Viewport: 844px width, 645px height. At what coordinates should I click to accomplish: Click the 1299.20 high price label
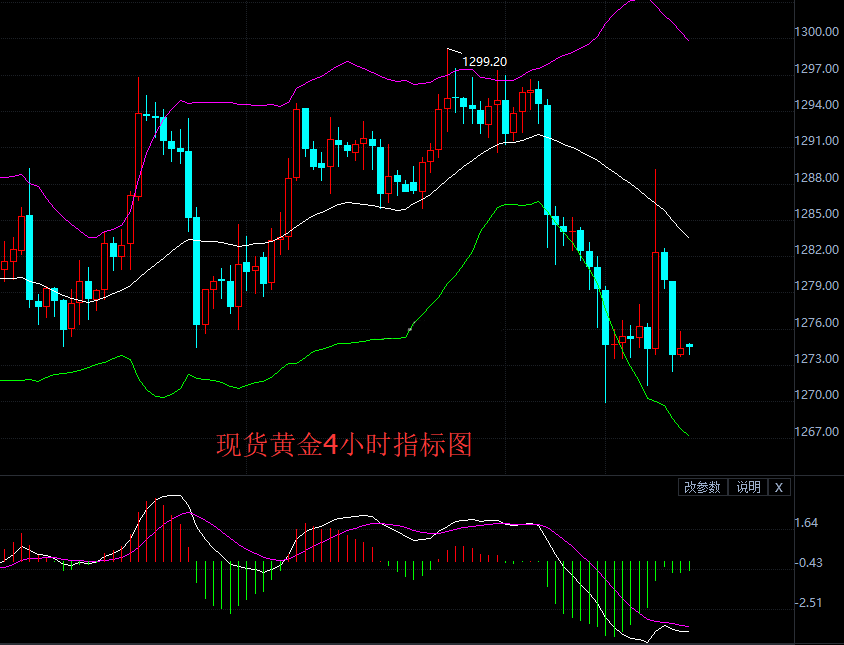pyautogui.click(x=484, y=62)
